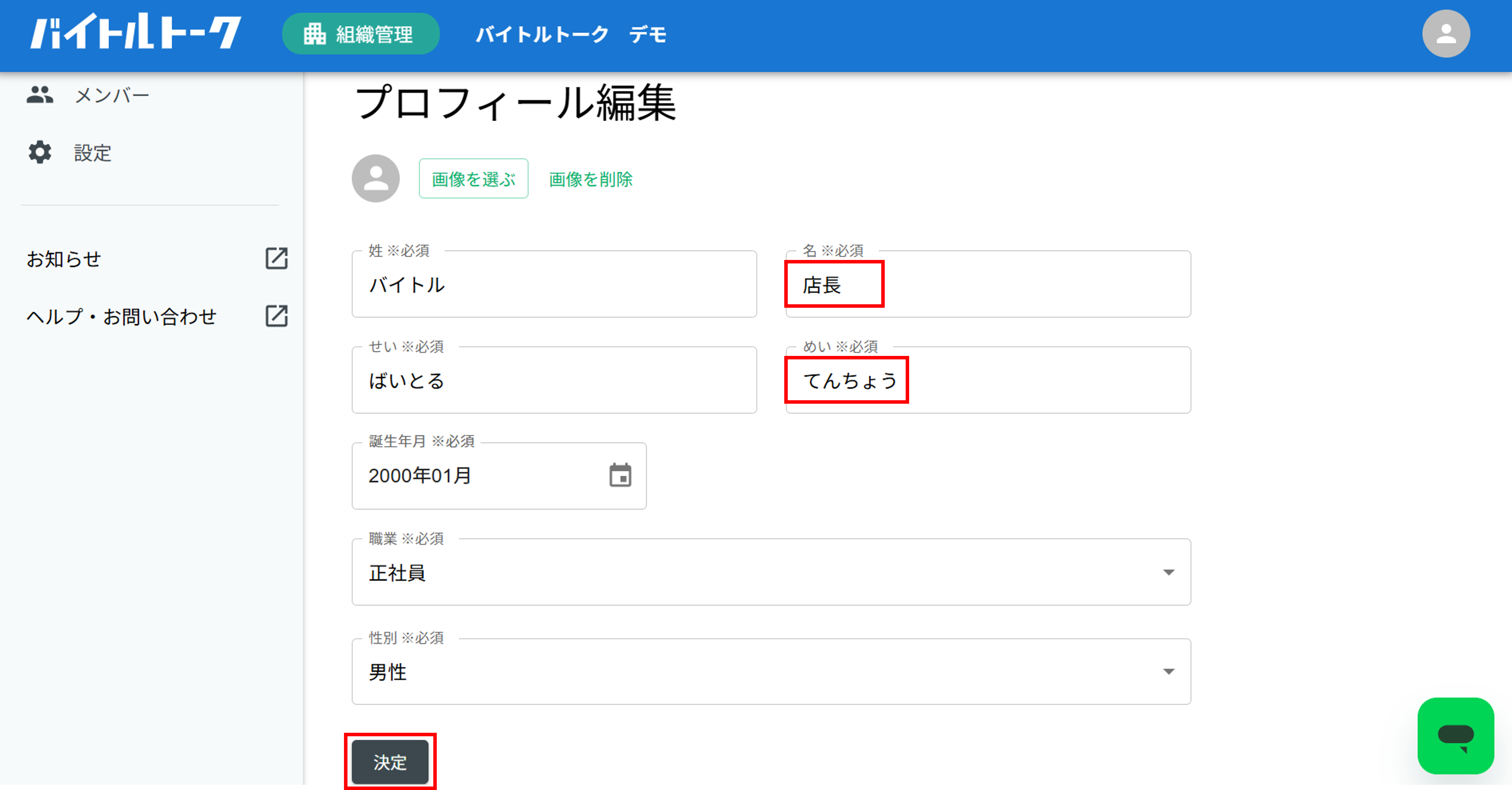Click 画像を削除 link
1512x790 pixels.
coord(591,179)
